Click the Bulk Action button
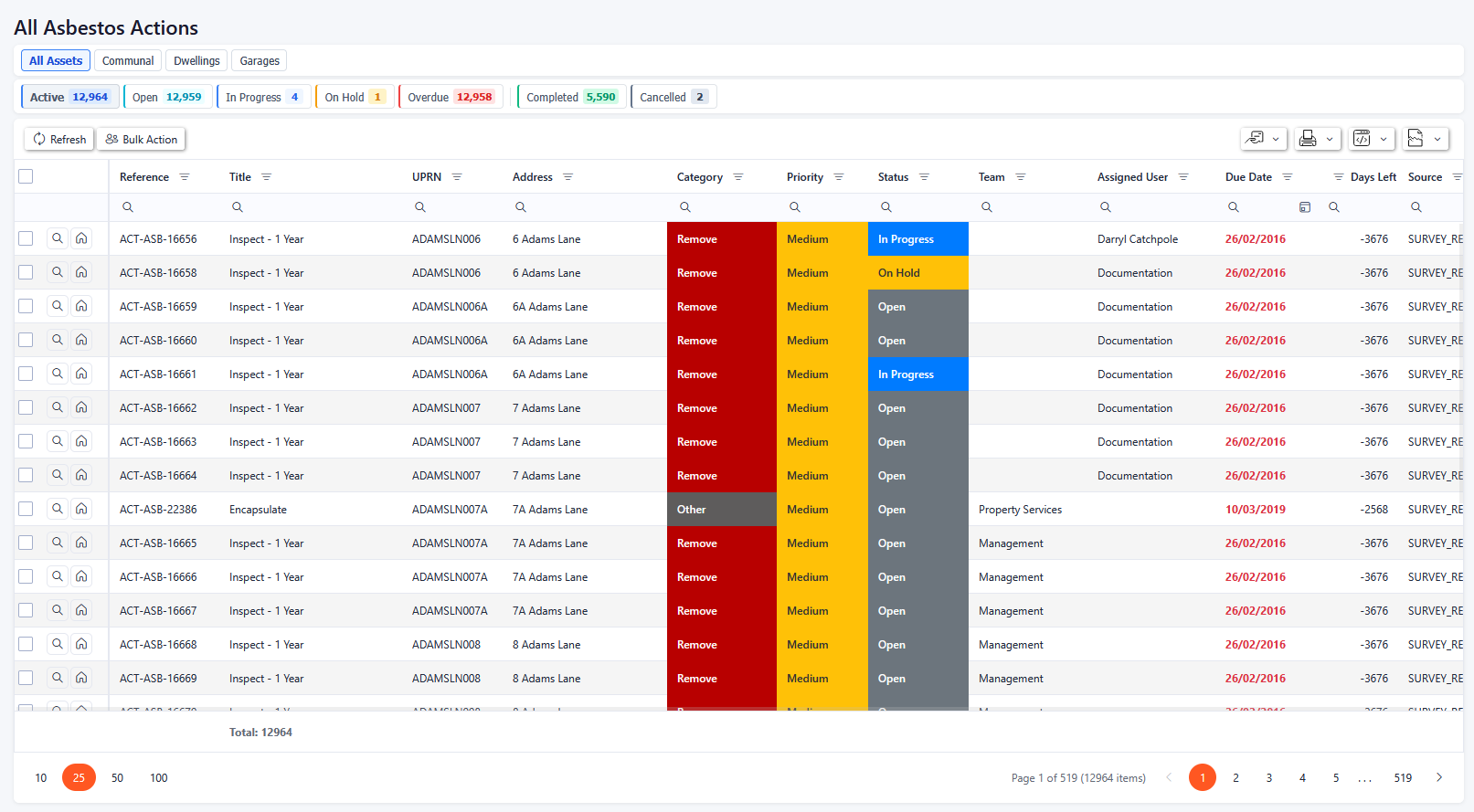1474x812 pixels. point(142,140)
